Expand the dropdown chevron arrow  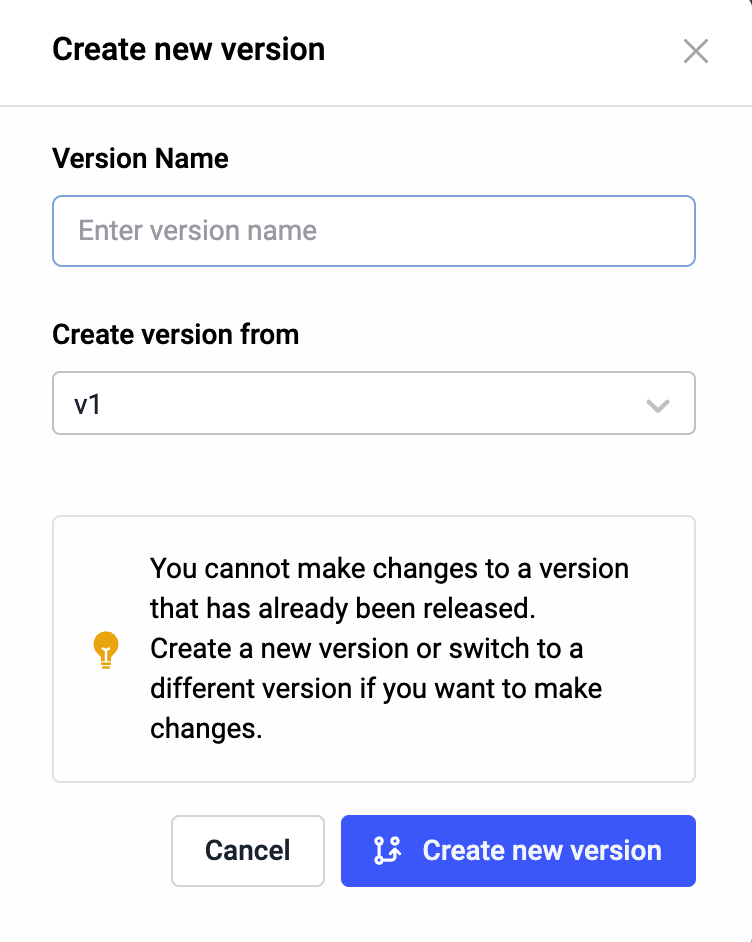pyautogui.click(x=657, y=405)
